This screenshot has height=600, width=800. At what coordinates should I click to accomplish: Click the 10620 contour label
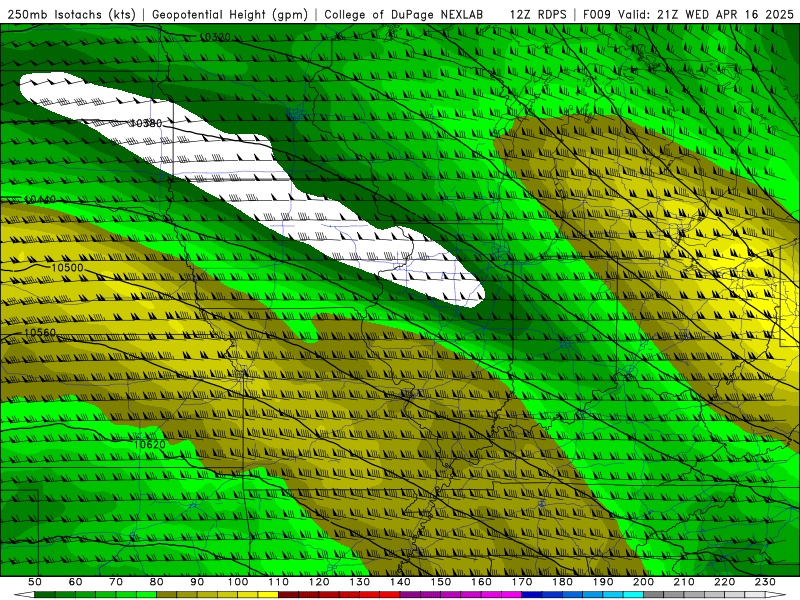pos(149,444)
